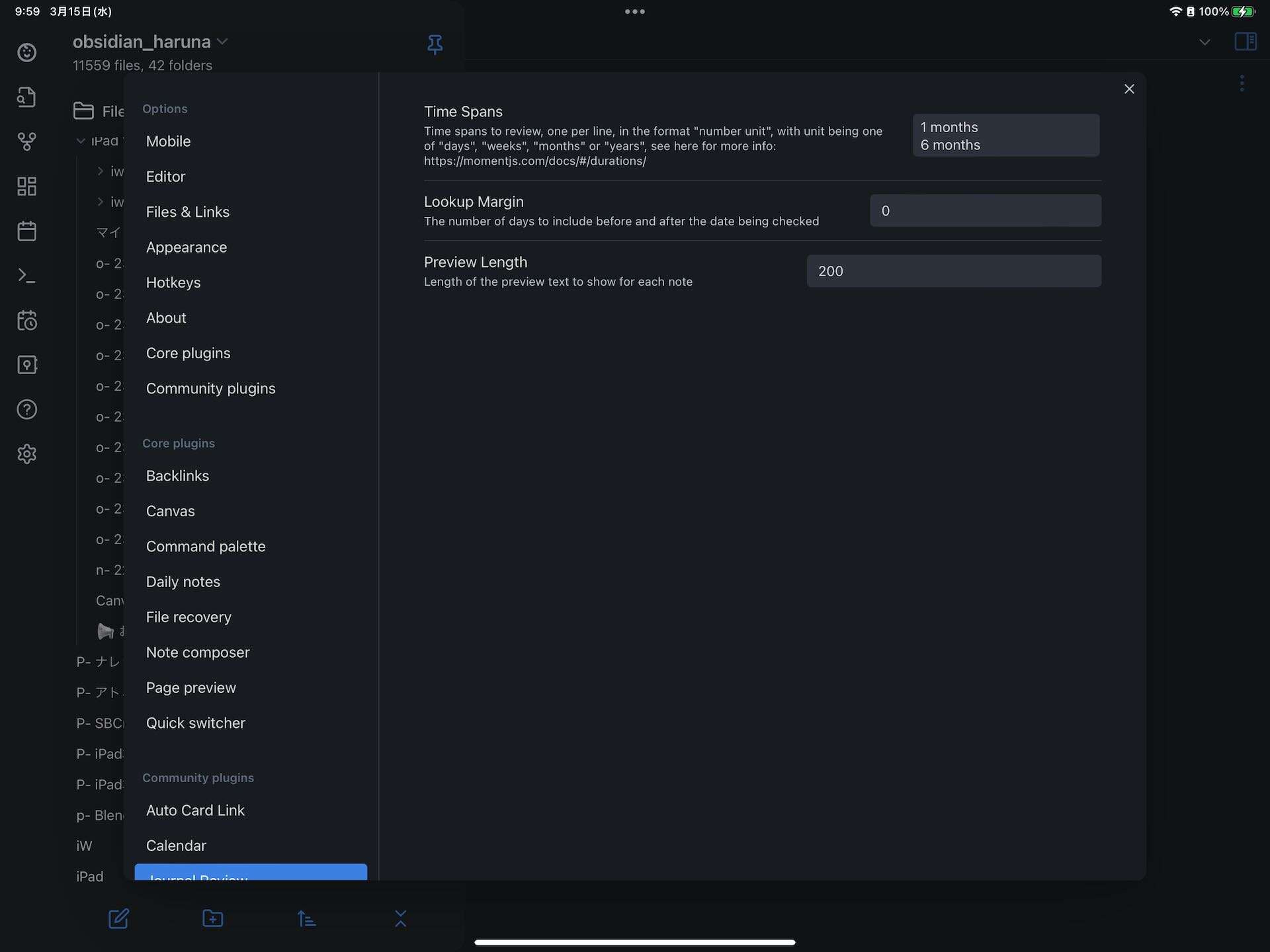The height and width of the screenshot is (952, 1270).
Task: Click the smiley face ribbon icon
Action: [x=26, y=52]
